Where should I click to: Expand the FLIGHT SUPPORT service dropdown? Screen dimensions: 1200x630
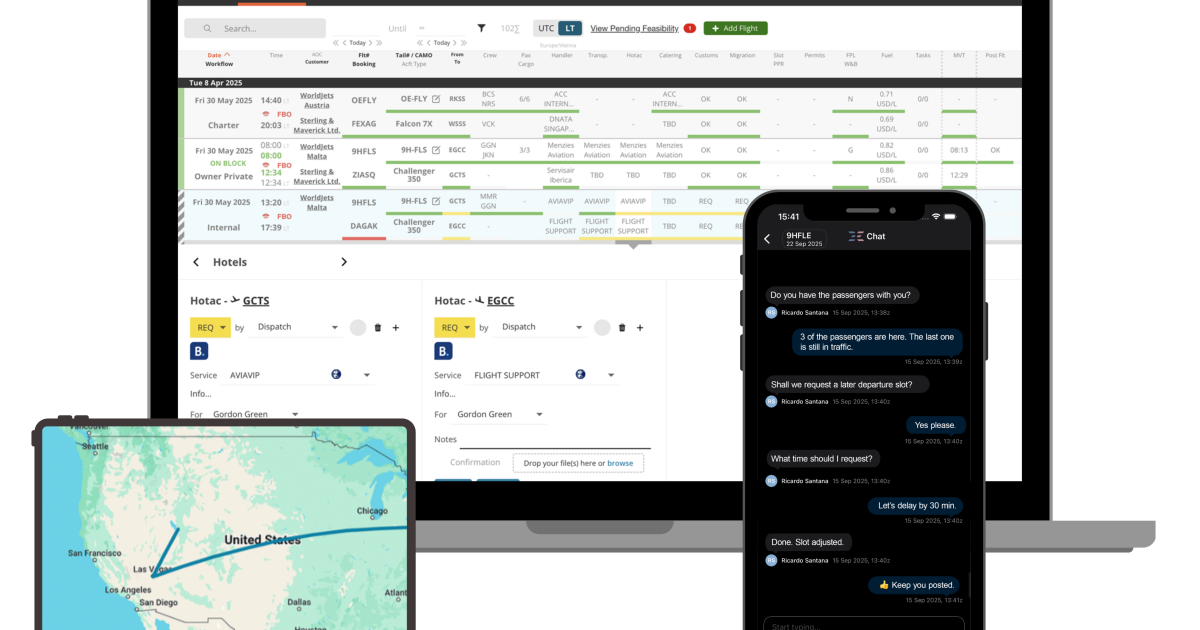[x=611, y=374]
